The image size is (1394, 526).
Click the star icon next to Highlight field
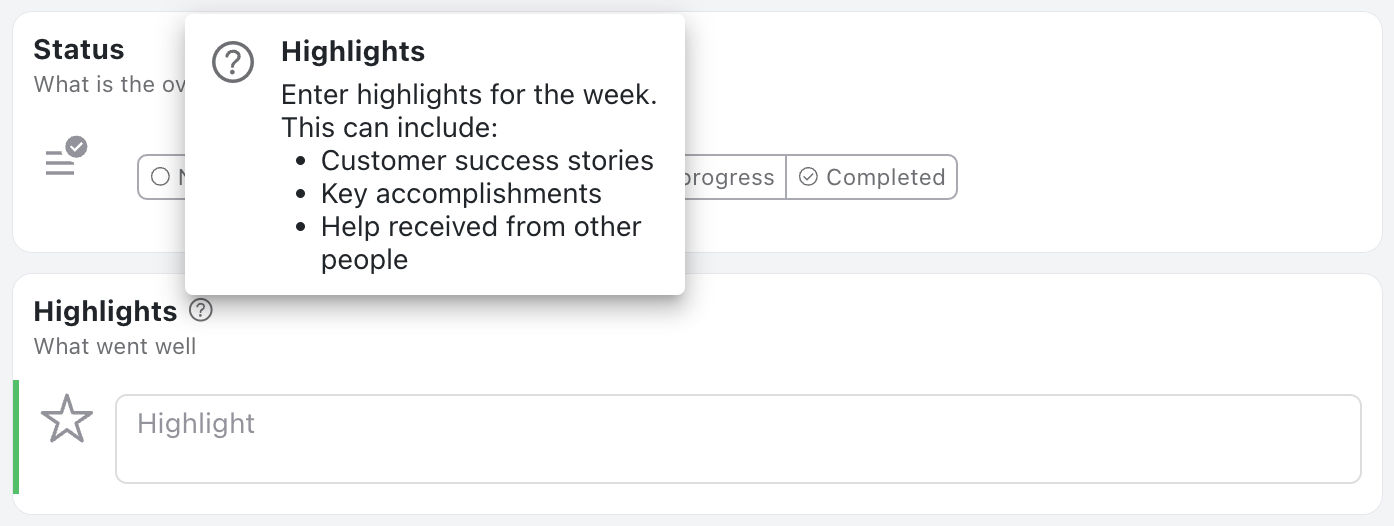click(x=67, y=420)
